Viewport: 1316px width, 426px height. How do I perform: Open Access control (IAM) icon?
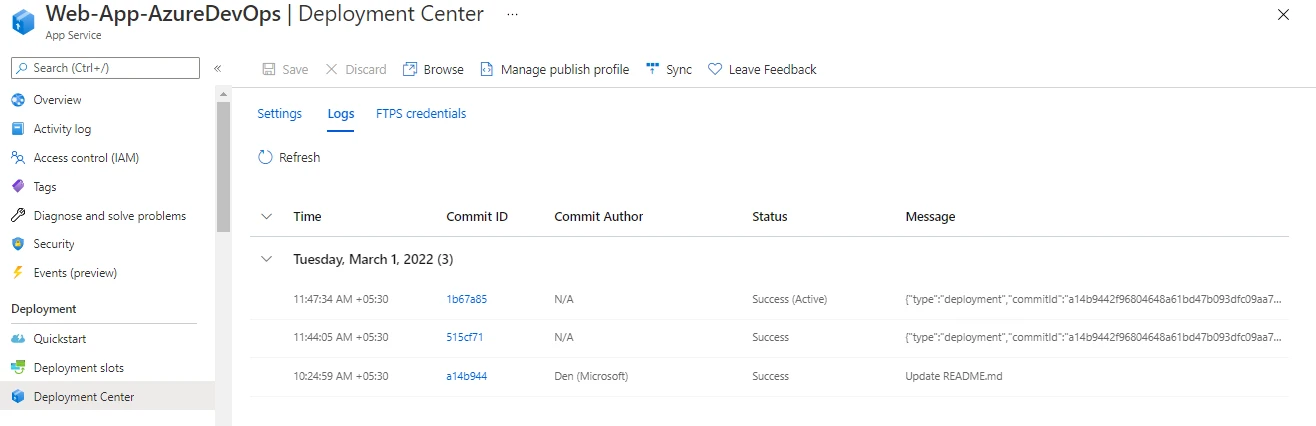(x=17, y=158)
